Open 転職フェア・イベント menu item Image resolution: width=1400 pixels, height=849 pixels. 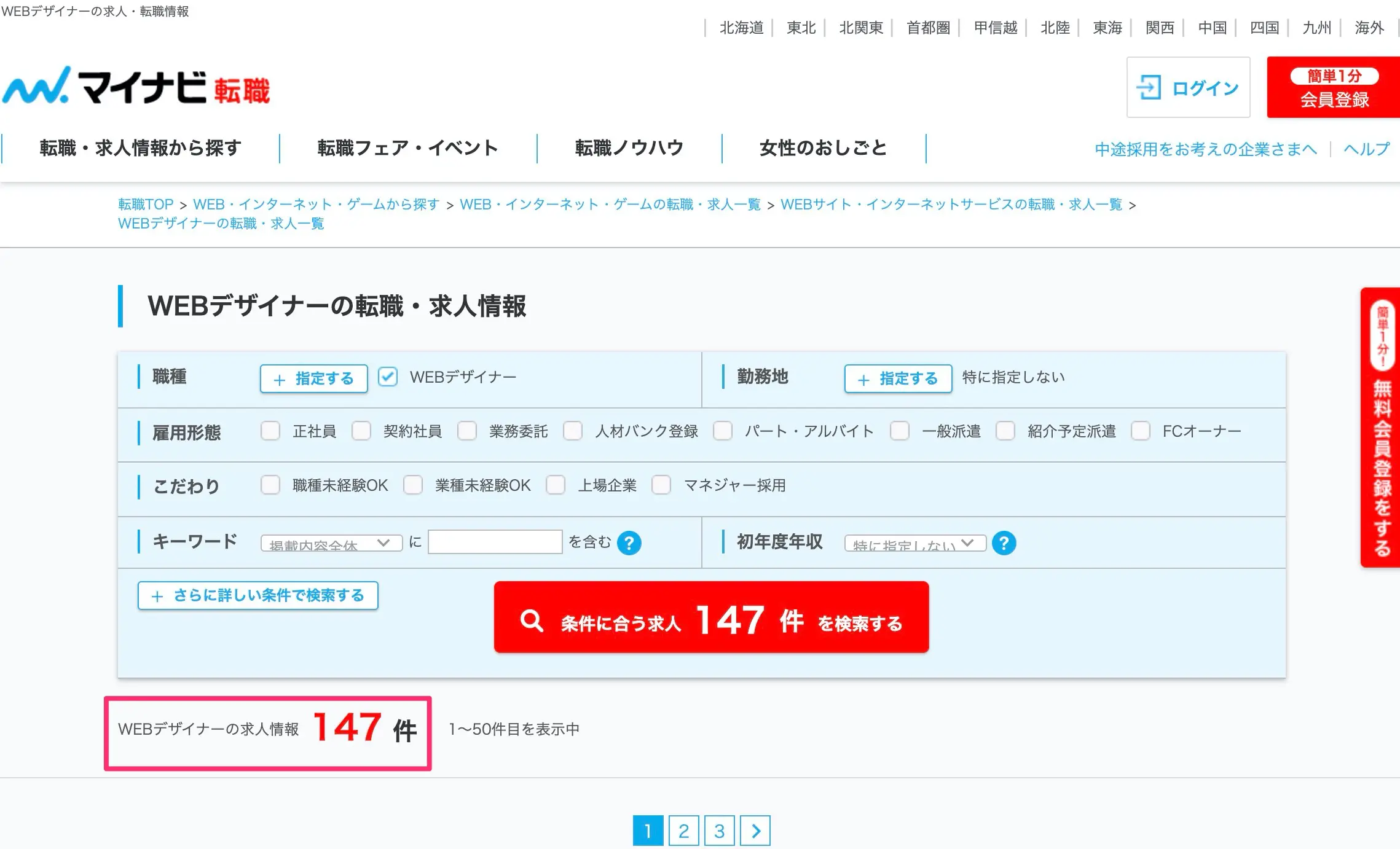[407, 148]
